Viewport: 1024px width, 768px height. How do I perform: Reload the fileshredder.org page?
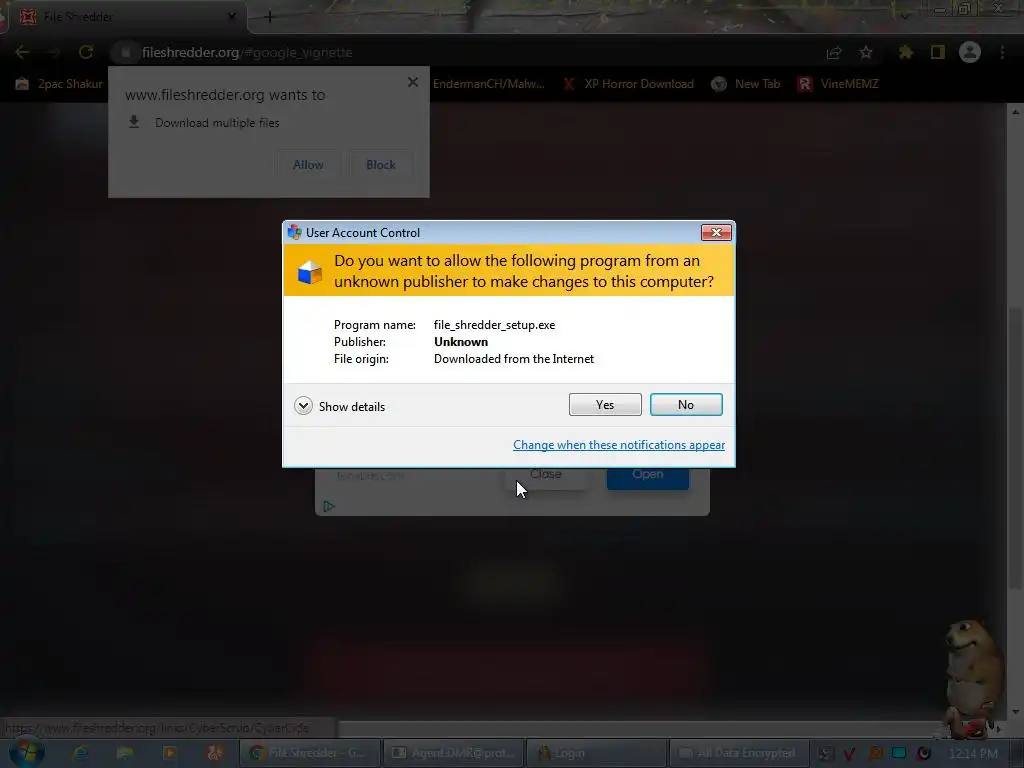pyautogui.click(x=86, y=52)
